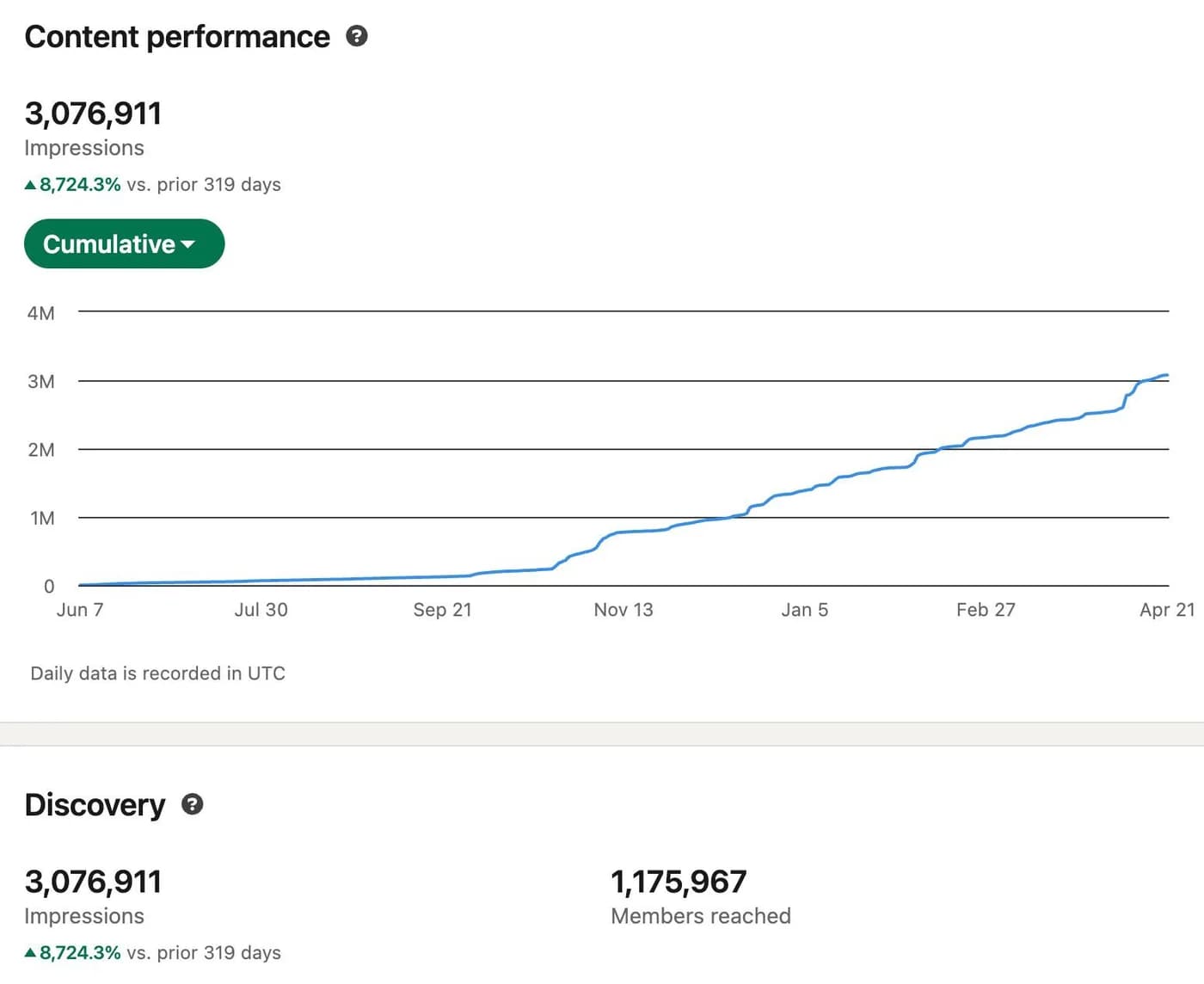This screenshot has width=1204, height=984.
Task: Click the Jan 5 axis label
Action: point(805,610)
